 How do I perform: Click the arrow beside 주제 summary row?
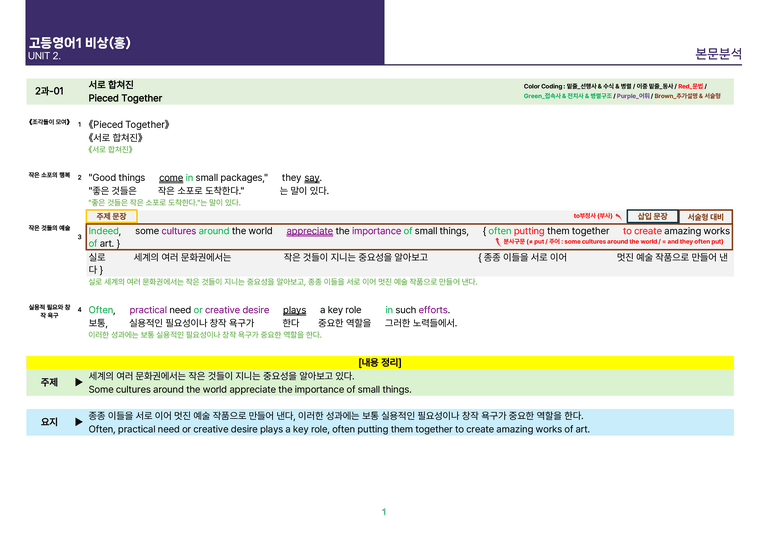(78, 382)
